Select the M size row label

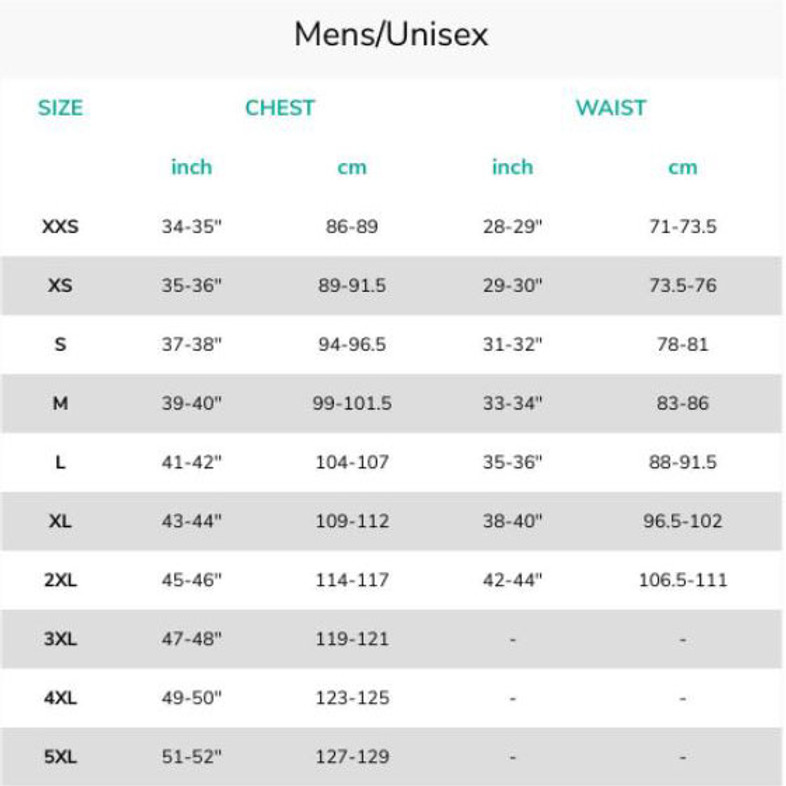coord(60,404)
